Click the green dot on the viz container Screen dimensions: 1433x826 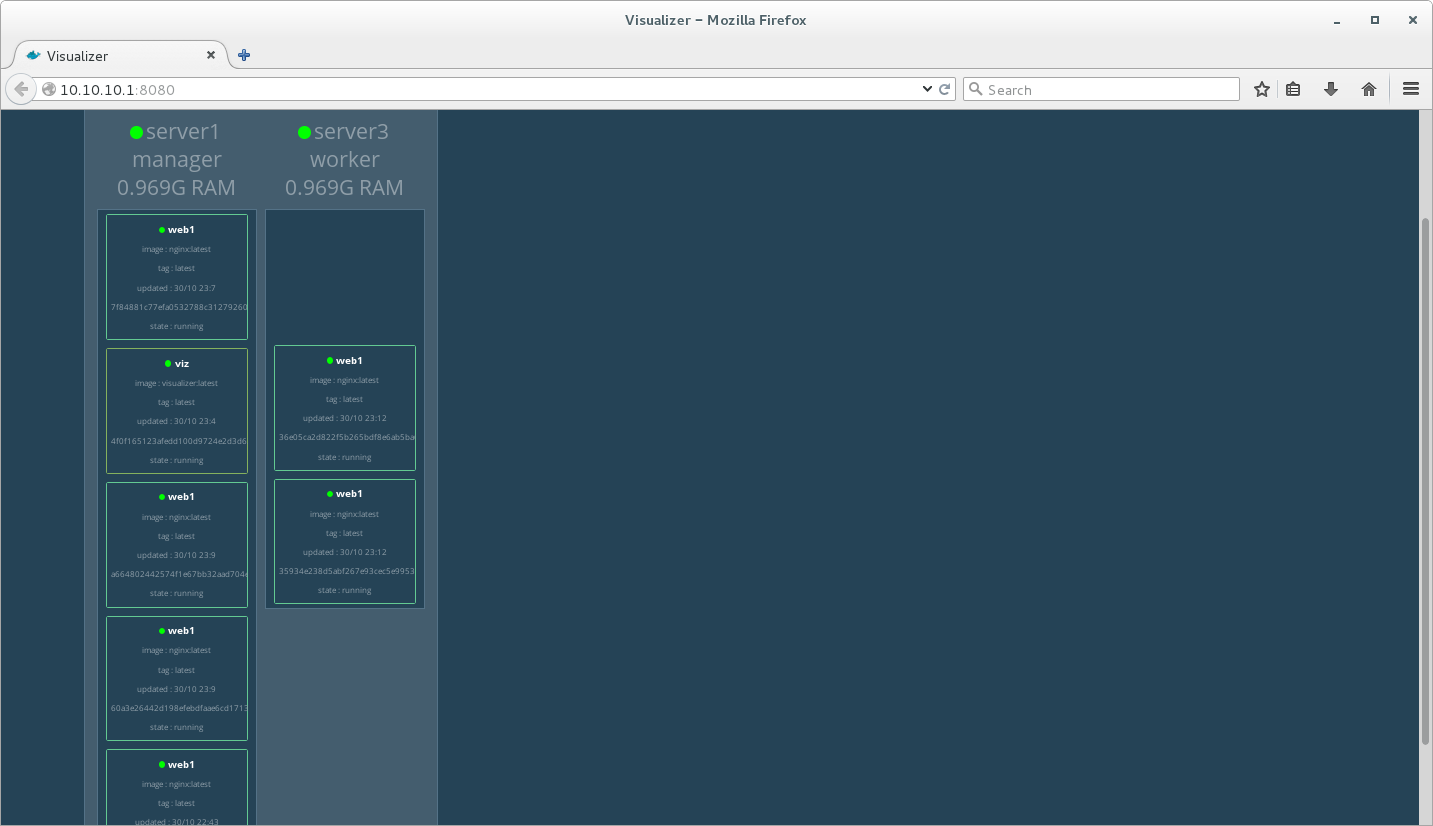pyautogui.click(x=166, y=363)
